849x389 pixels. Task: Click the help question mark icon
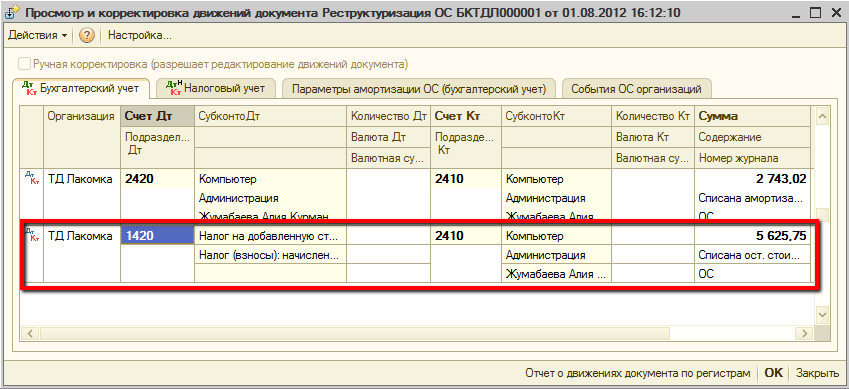[x=87, y=36]
